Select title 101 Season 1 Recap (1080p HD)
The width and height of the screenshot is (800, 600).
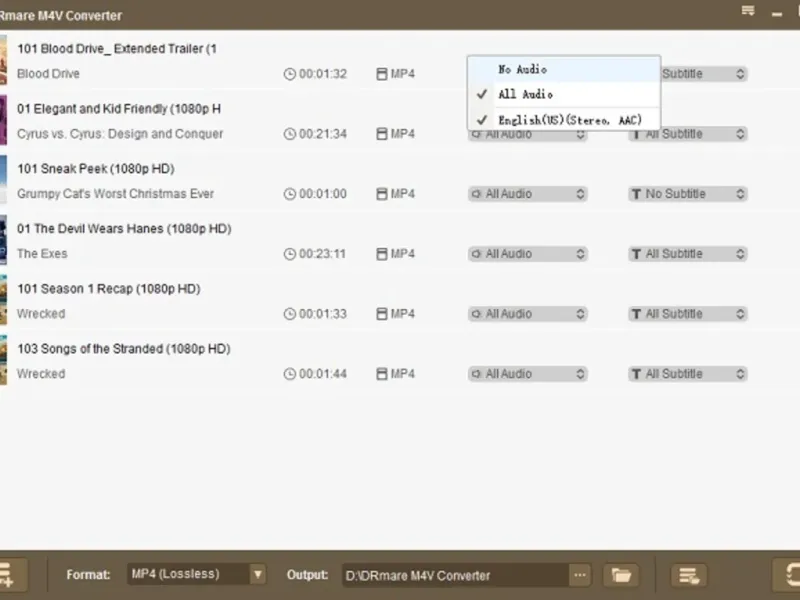pyautogui.click(x=109, y=289)
